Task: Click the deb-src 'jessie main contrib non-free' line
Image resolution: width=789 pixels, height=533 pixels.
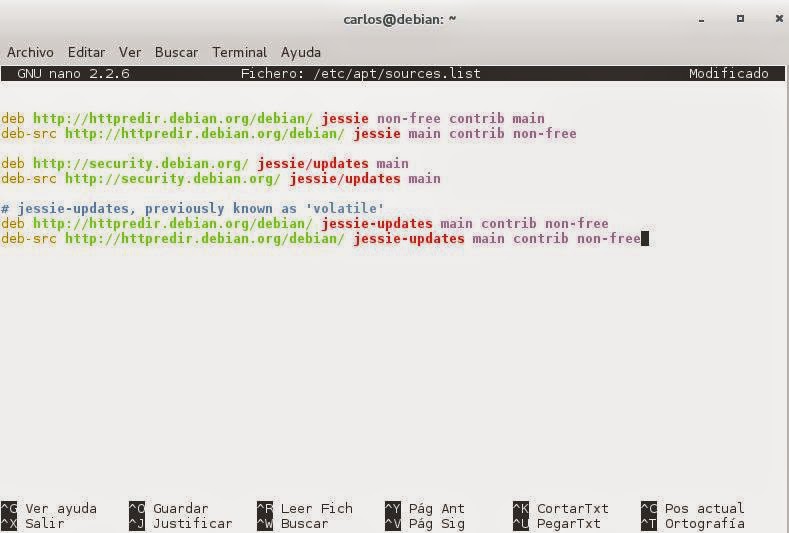Action: [x=289, y=133]
